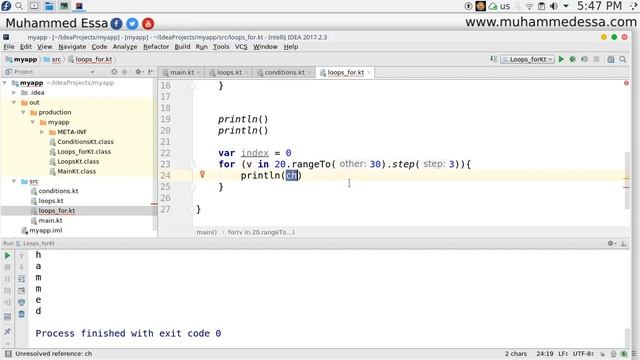Click src in the navigation breadcrumb
Screen dimensions: 640x360
56,60
